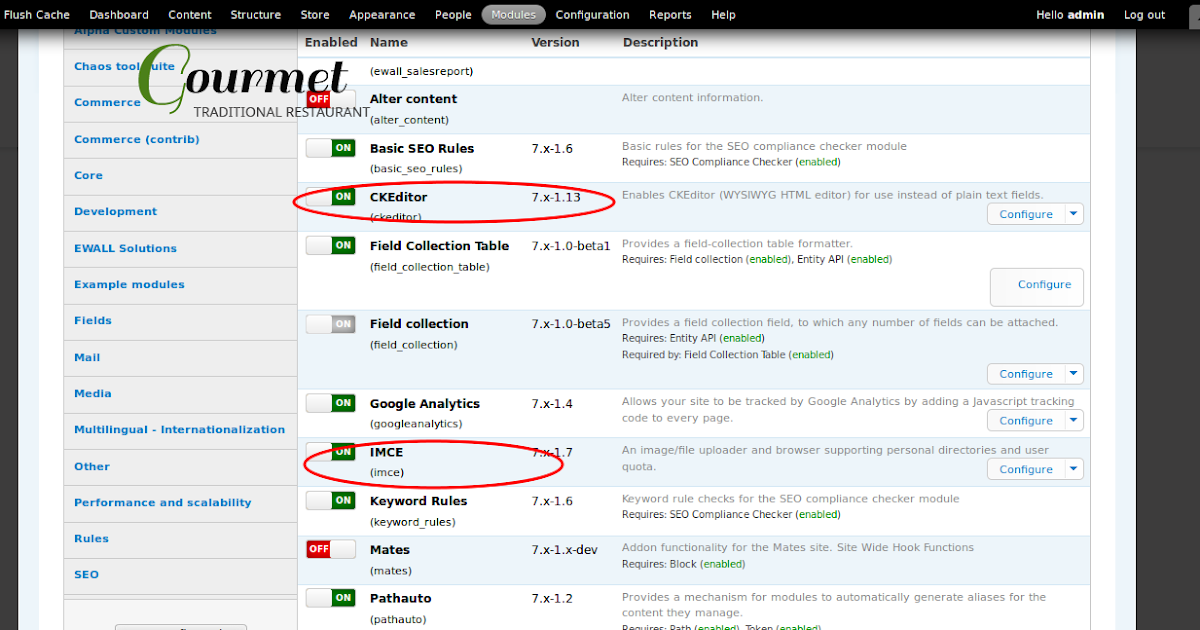Click Flush Cache in the admin bar
The width and height of the screenshot is (1200, 630).
37,14
